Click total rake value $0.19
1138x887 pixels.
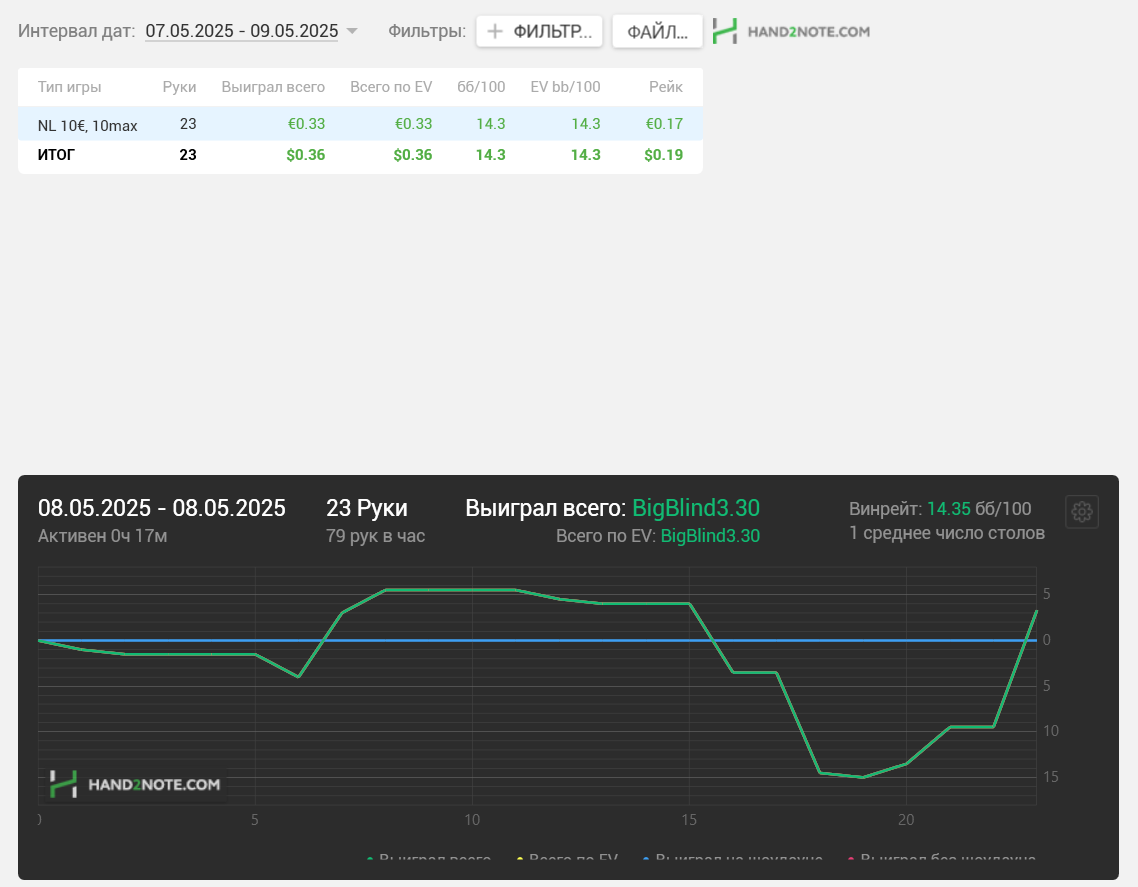(663, 155)
